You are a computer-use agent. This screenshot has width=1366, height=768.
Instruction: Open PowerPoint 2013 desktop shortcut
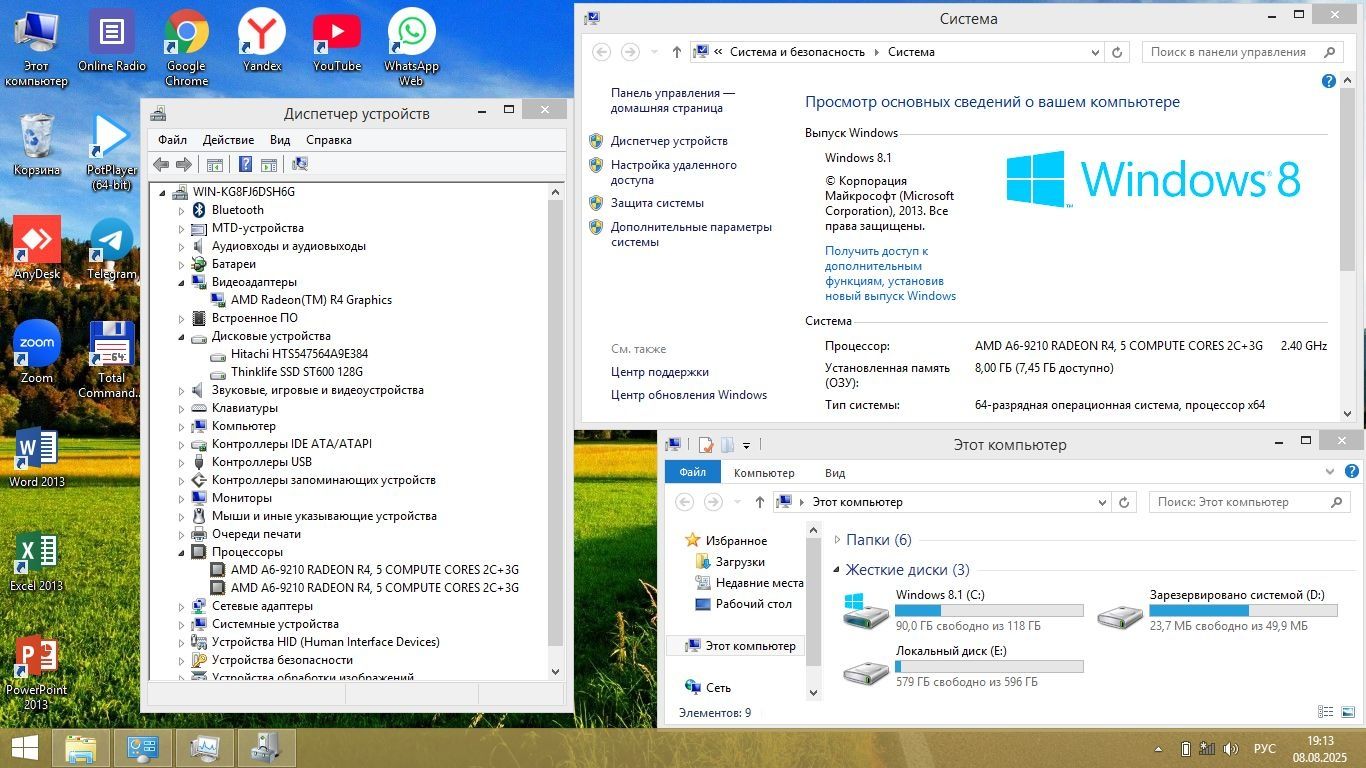click(x=37, y=671)
